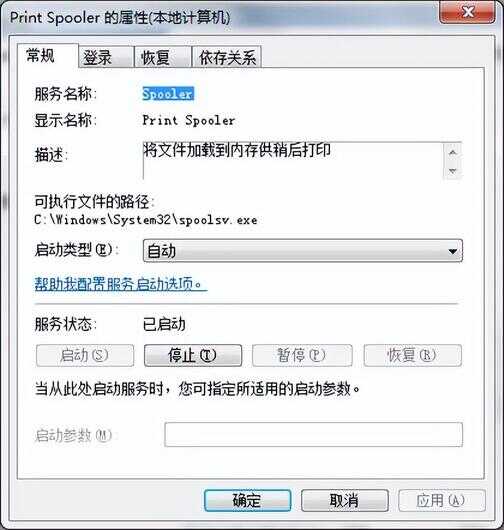Click the 常规 tab
This screenshot has height=530, width=504.
[48, 56]
